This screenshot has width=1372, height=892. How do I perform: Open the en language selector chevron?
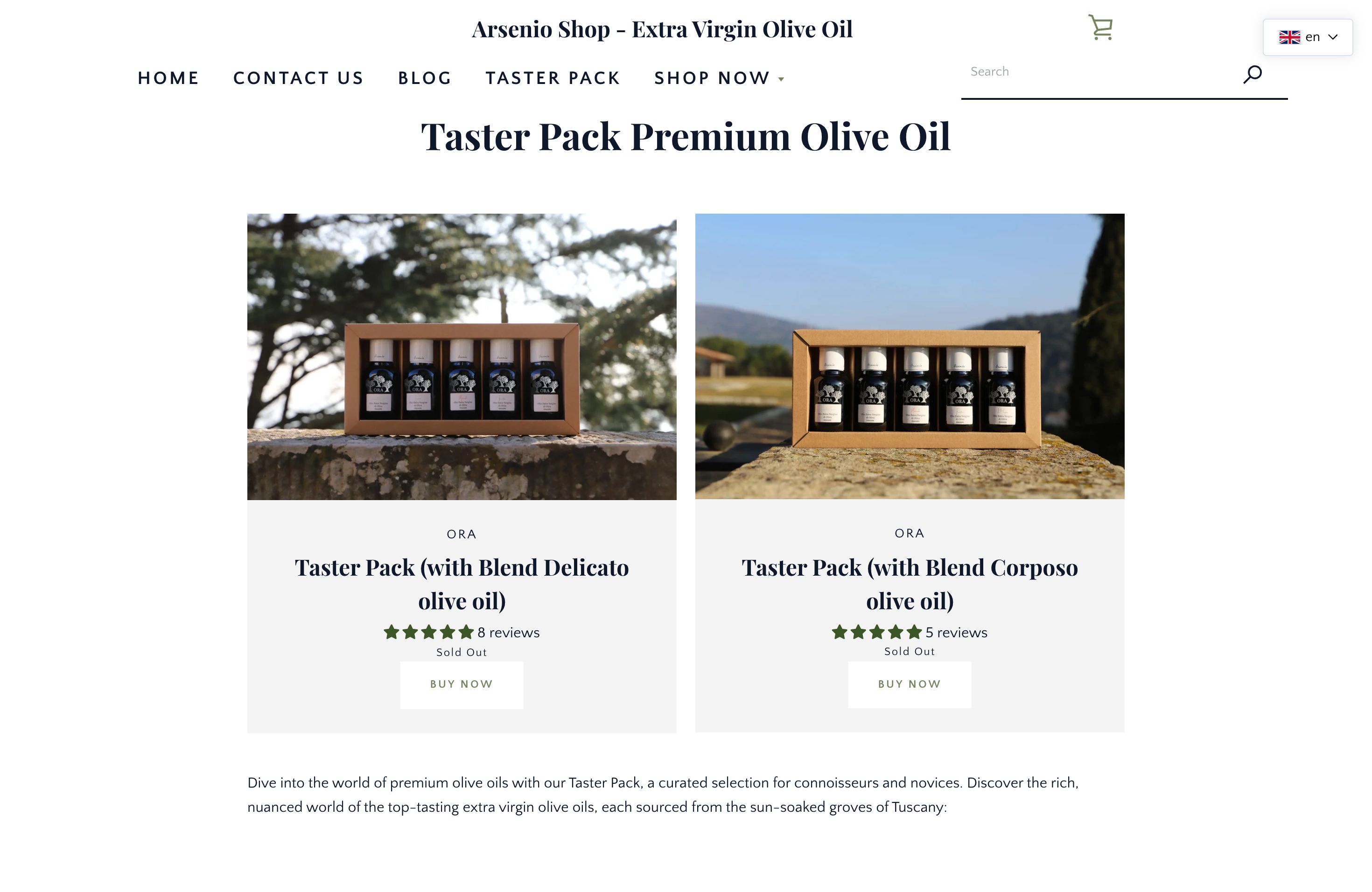(x=1333, y=37)
